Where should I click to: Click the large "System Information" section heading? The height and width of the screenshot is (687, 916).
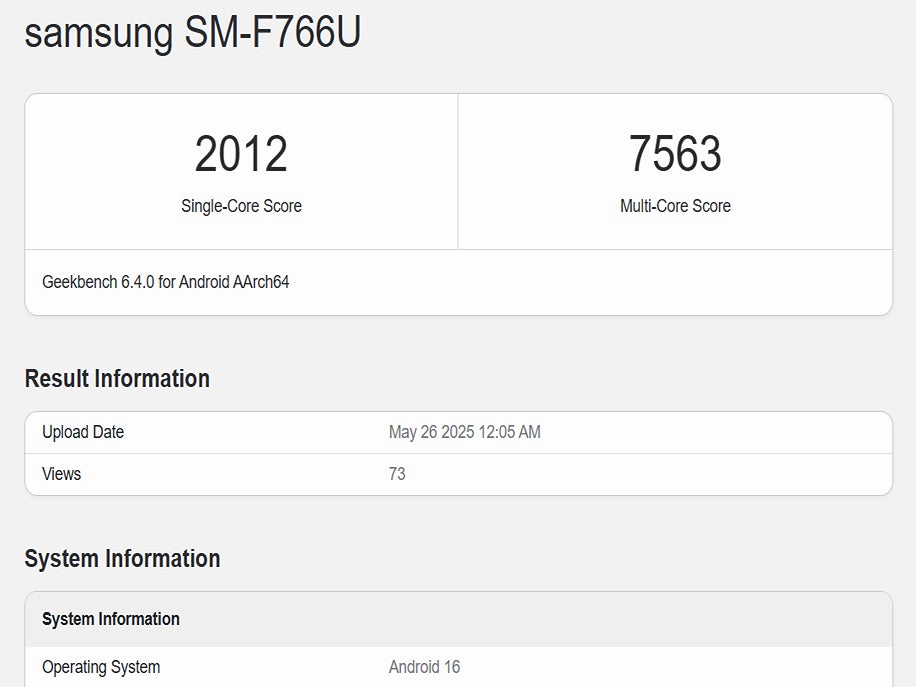[122, 559]
